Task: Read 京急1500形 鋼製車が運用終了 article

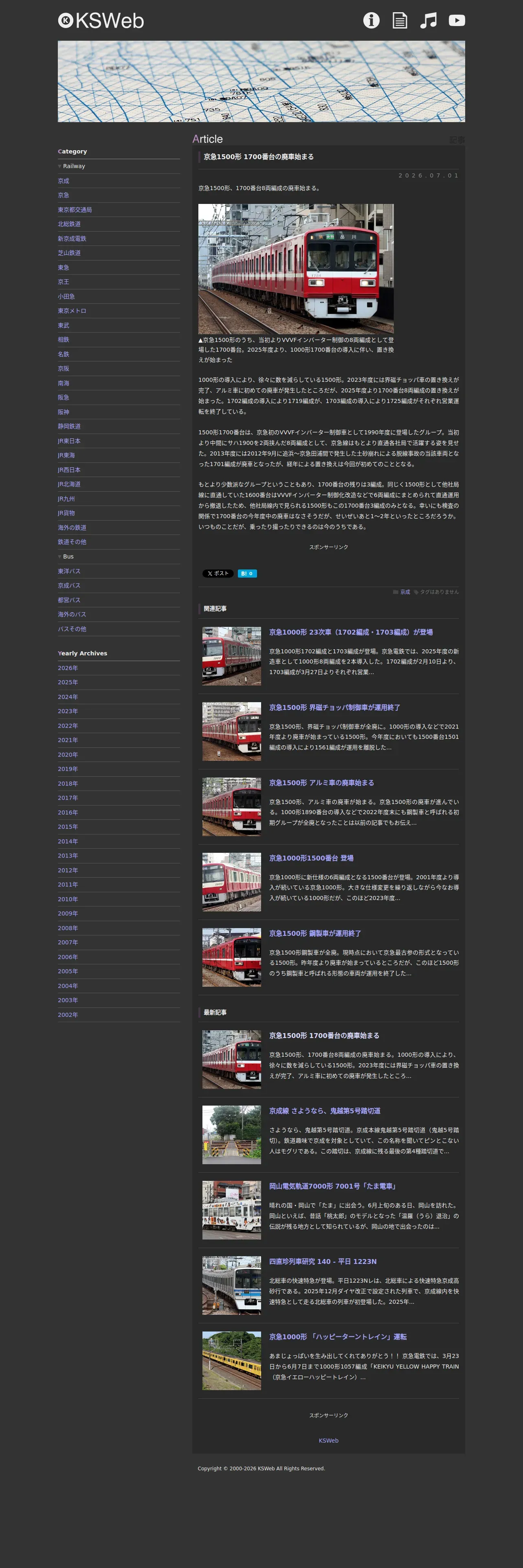Action: click(315, 934)
